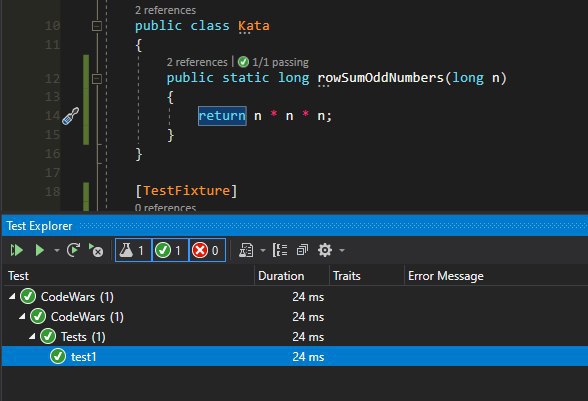Sort by the Error Message column header
This screenshot has height=401, width=588.
[x=496, y=276]
